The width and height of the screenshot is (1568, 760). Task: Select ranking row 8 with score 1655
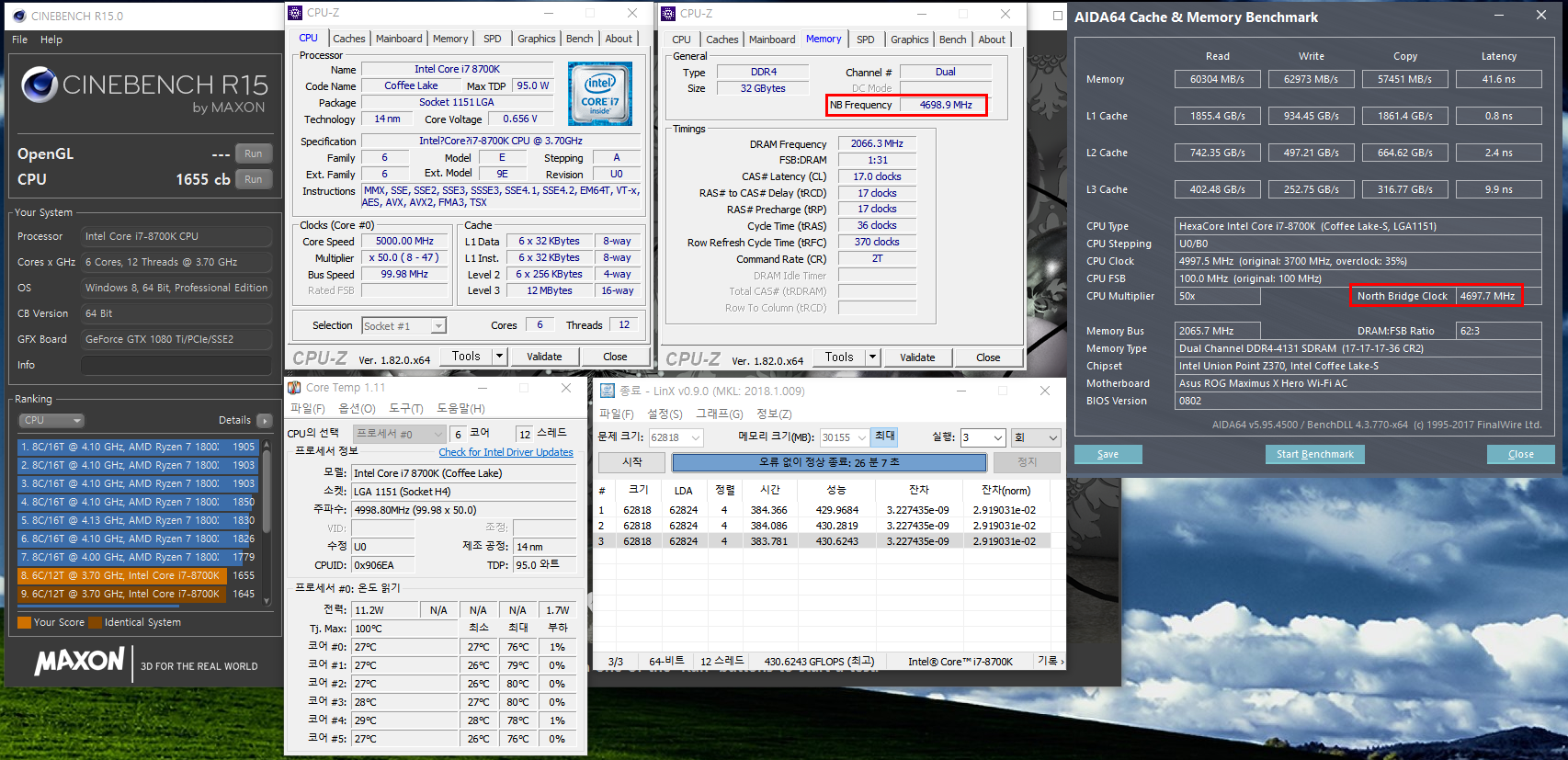click(x=138, y=575)
